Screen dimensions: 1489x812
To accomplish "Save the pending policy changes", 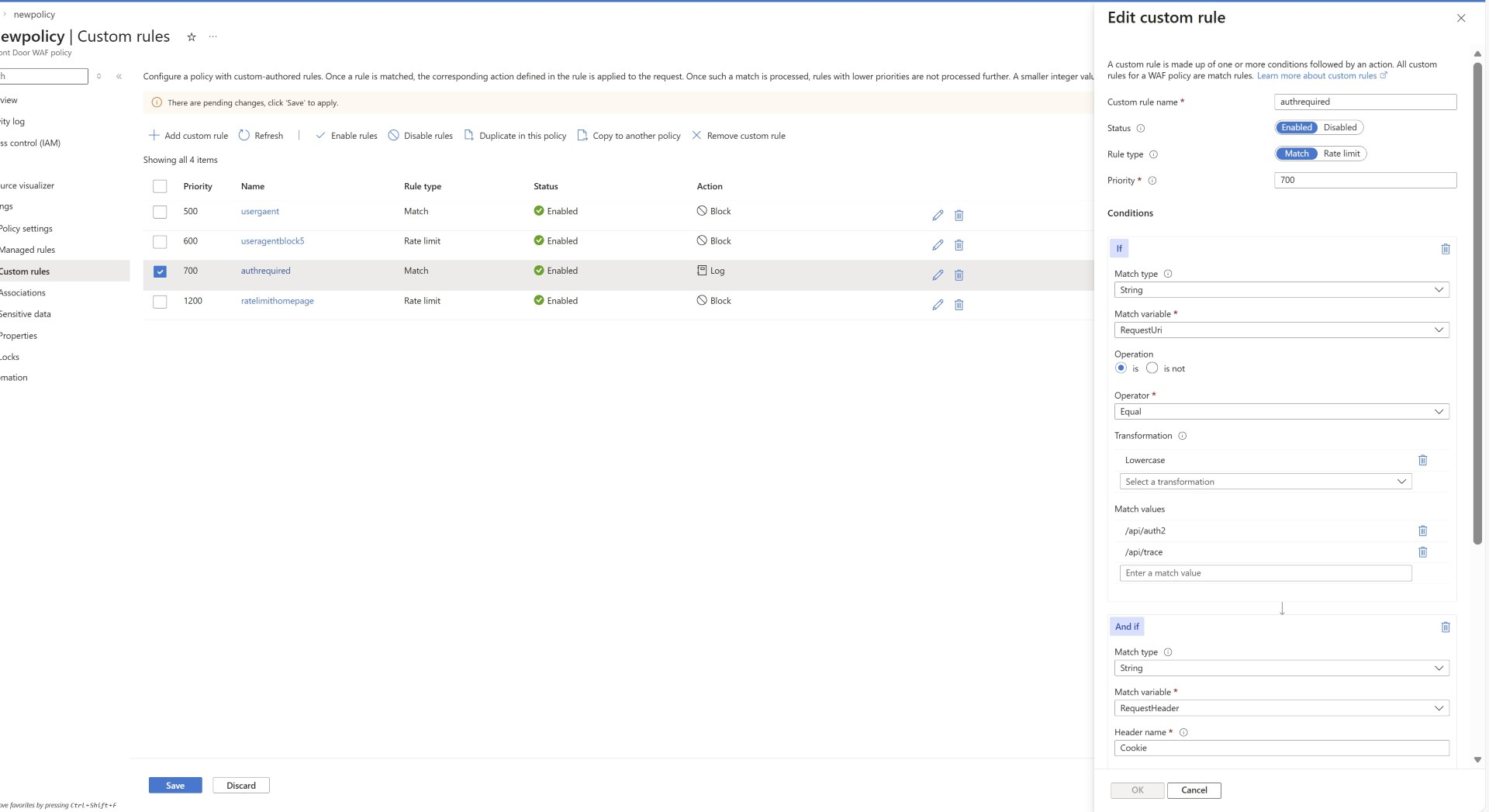I will click(175, 786).
